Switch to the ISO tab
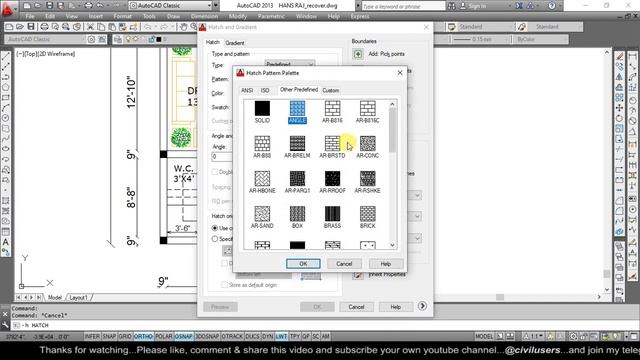640x360 pixels. click(265, 90)
